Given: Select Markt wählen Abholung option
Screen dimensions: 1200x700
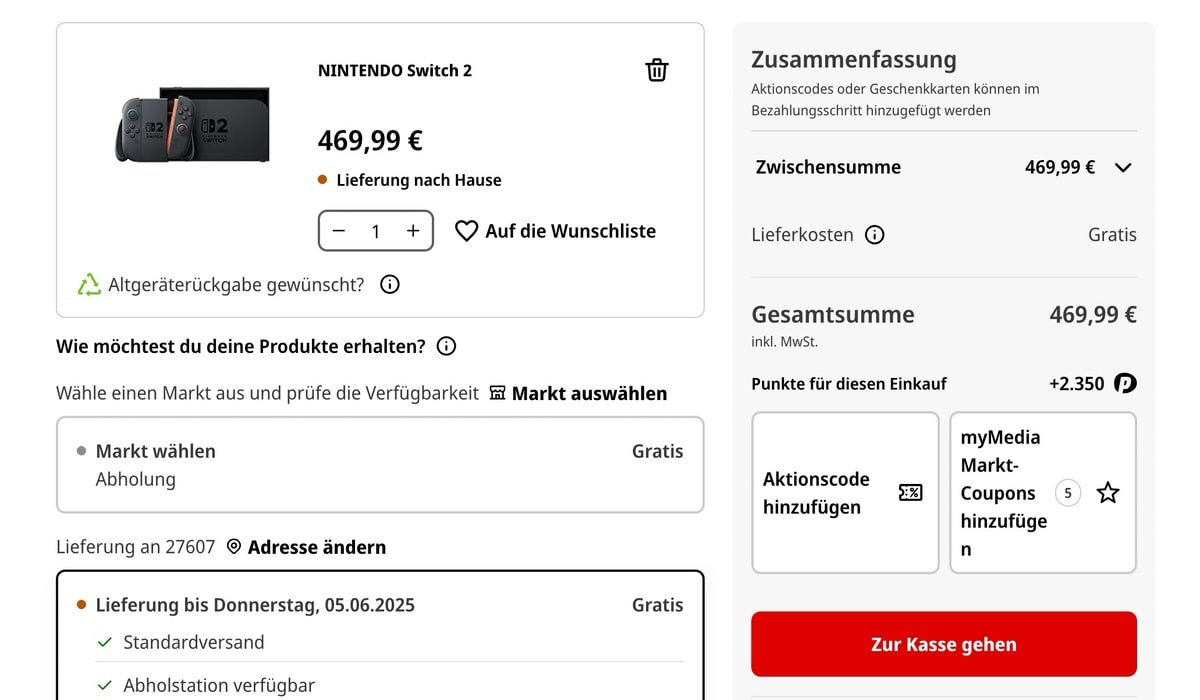Looking at the screenshot, I should 380,465.
